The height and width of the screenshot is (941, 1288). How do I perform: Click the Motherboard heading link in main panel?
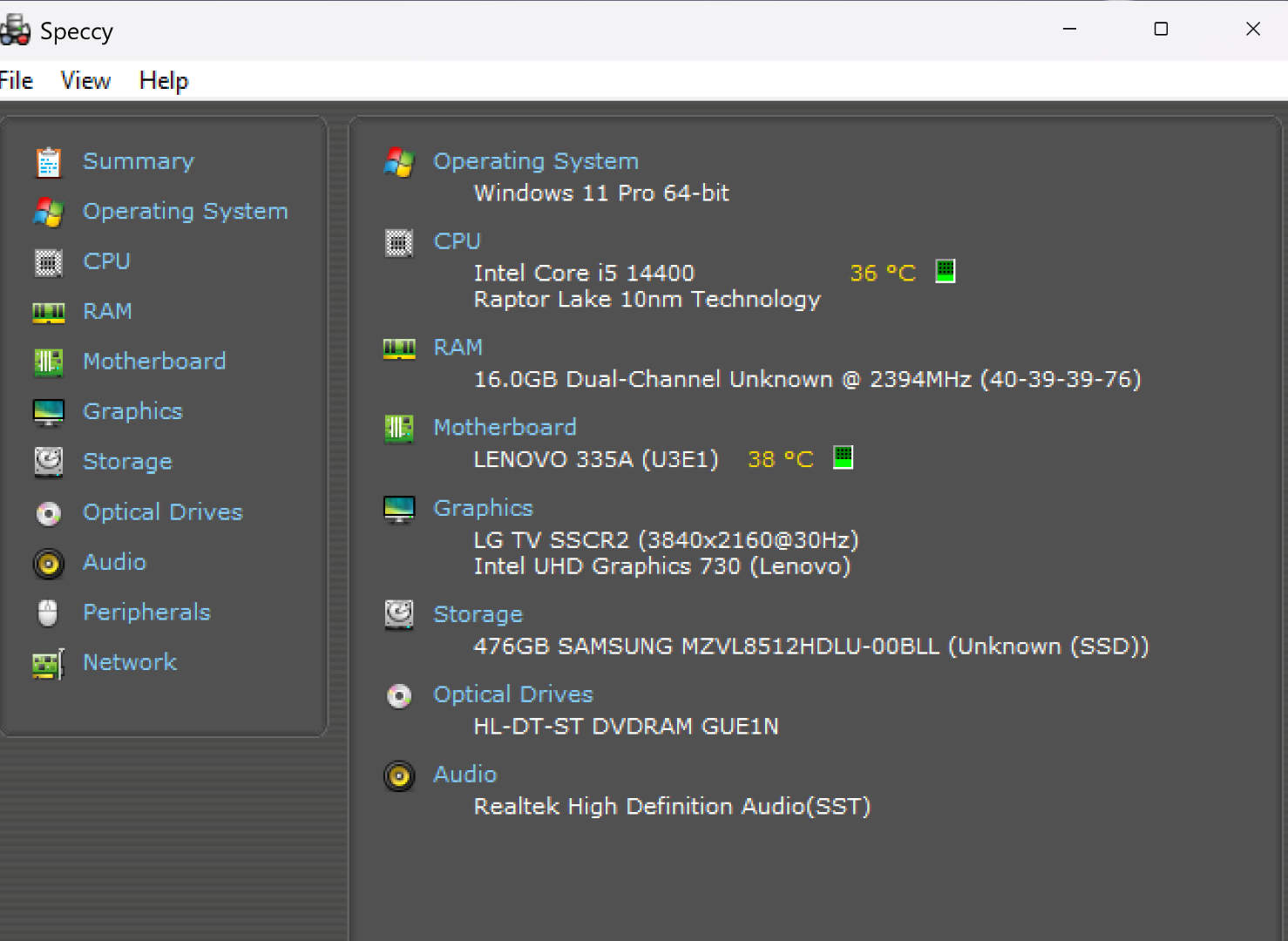pos(505,428)
